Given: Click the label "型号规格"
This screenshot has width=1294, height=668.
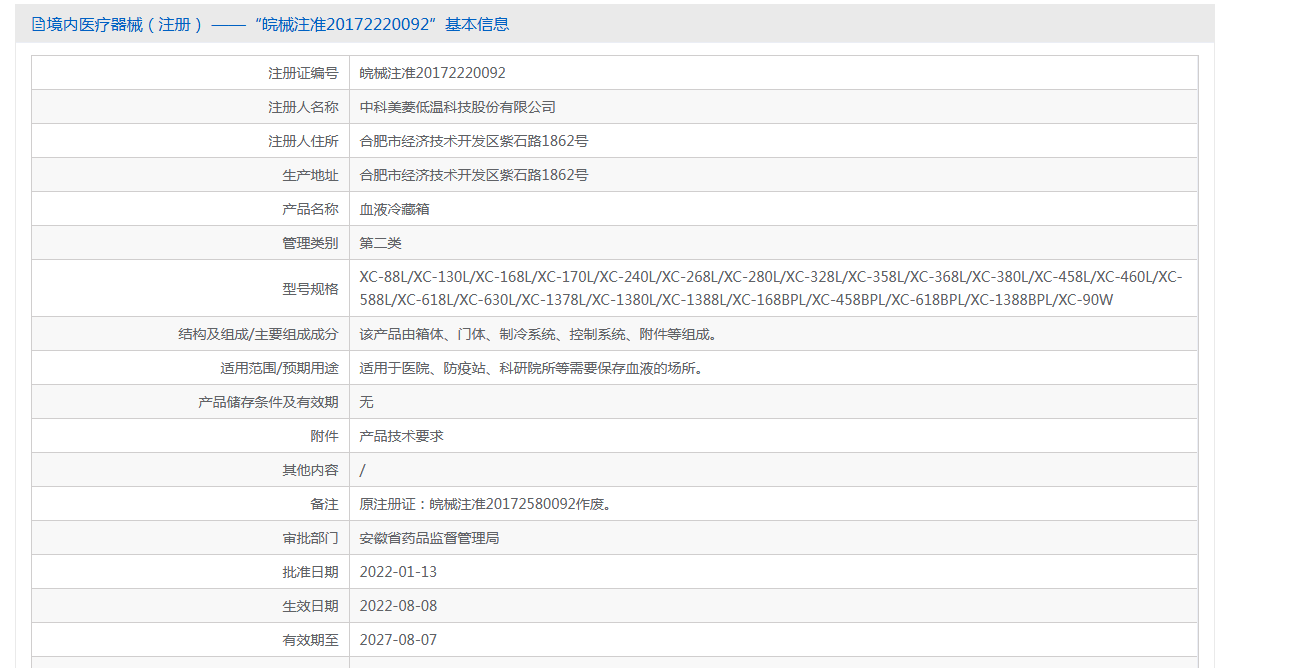Looking at the screenshot, I should (310, 288).
